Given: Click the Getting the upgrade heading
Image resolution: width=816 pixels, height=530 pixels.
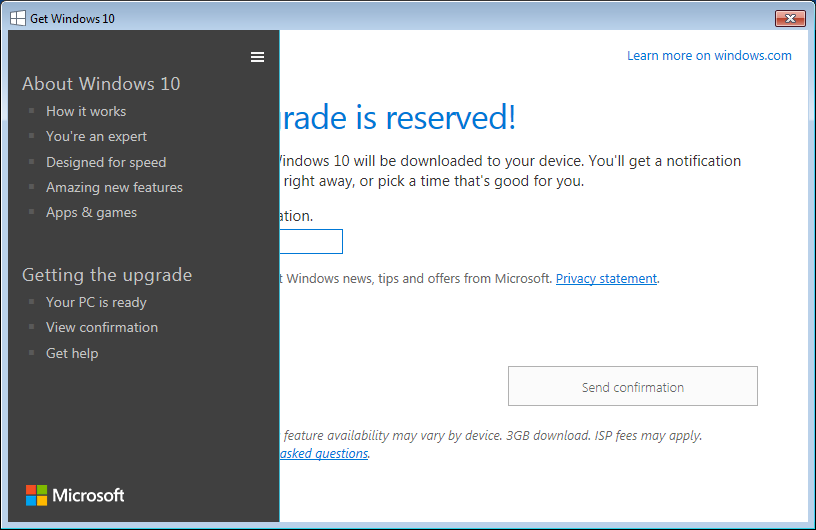Looking at the screenshot, I should pos(107,275).
